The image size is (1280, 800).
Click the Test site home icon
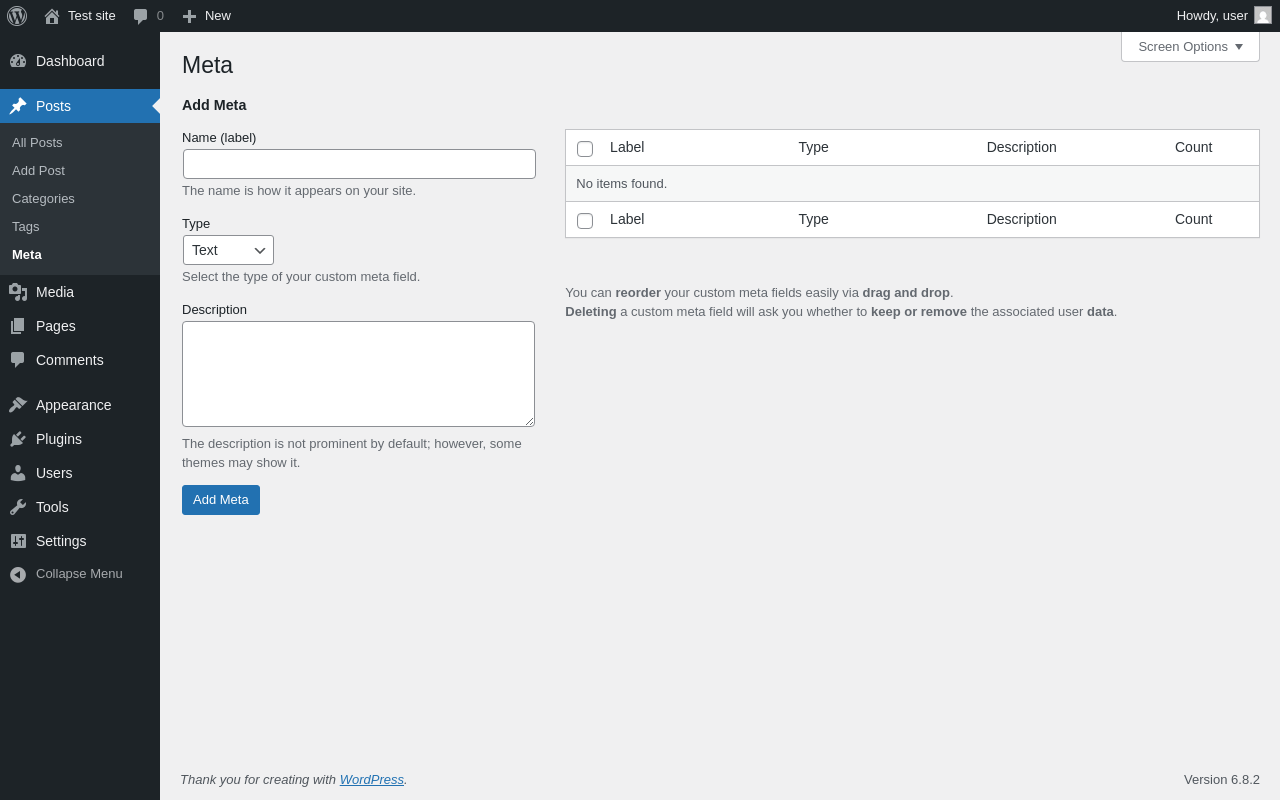point(52,16)
